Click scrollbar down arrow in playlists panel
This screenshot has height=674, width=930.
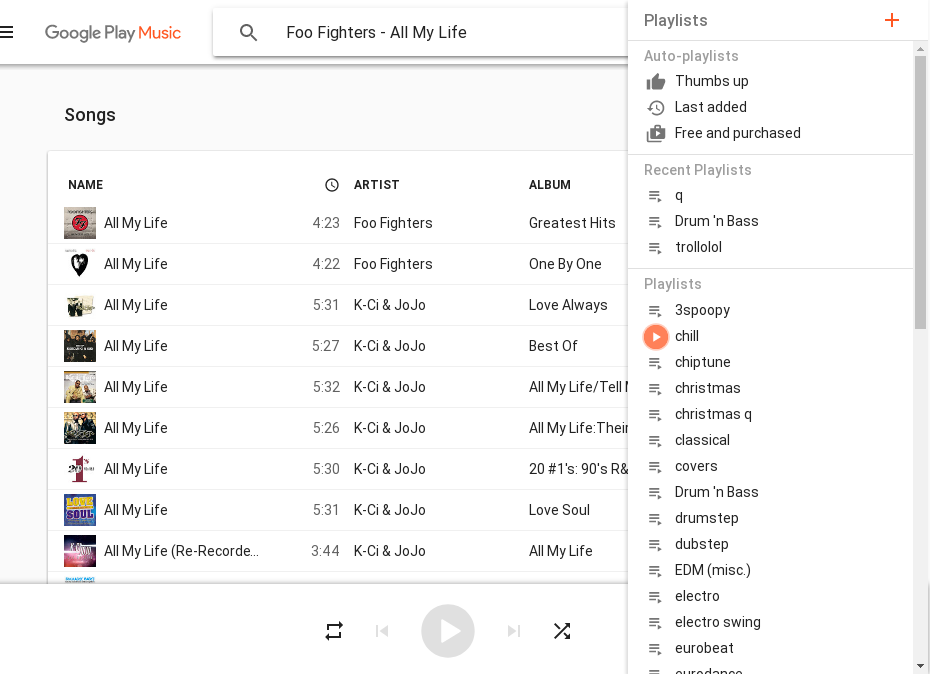[x=920, y=665]
